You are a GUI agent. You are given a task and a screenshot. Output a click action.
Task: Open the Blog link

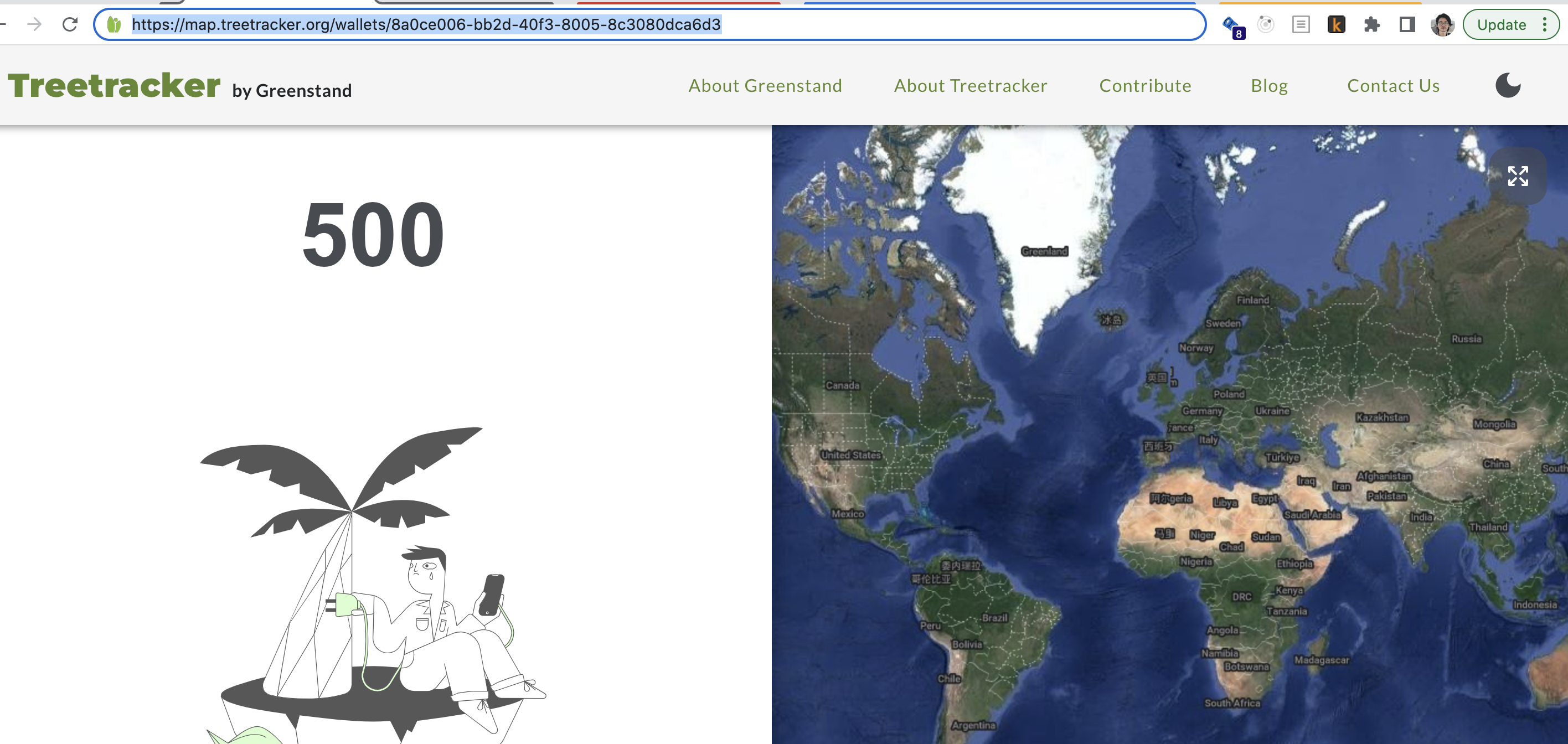[1269, 86]
